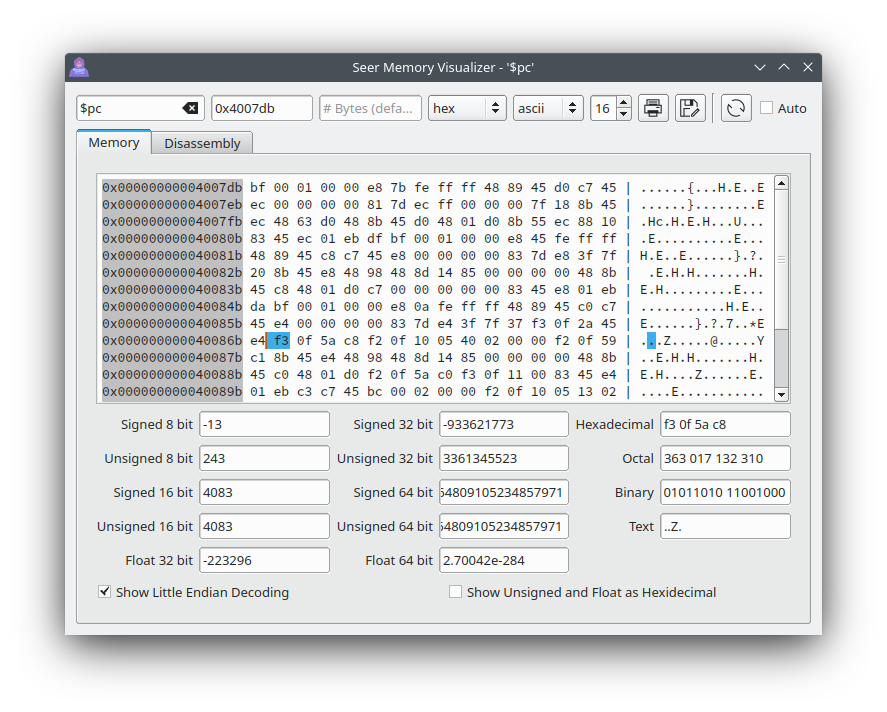The height and width of the screenshot is (712, 887).
Task: Click address 0x000000000040084b
Action: pos(172,306)
